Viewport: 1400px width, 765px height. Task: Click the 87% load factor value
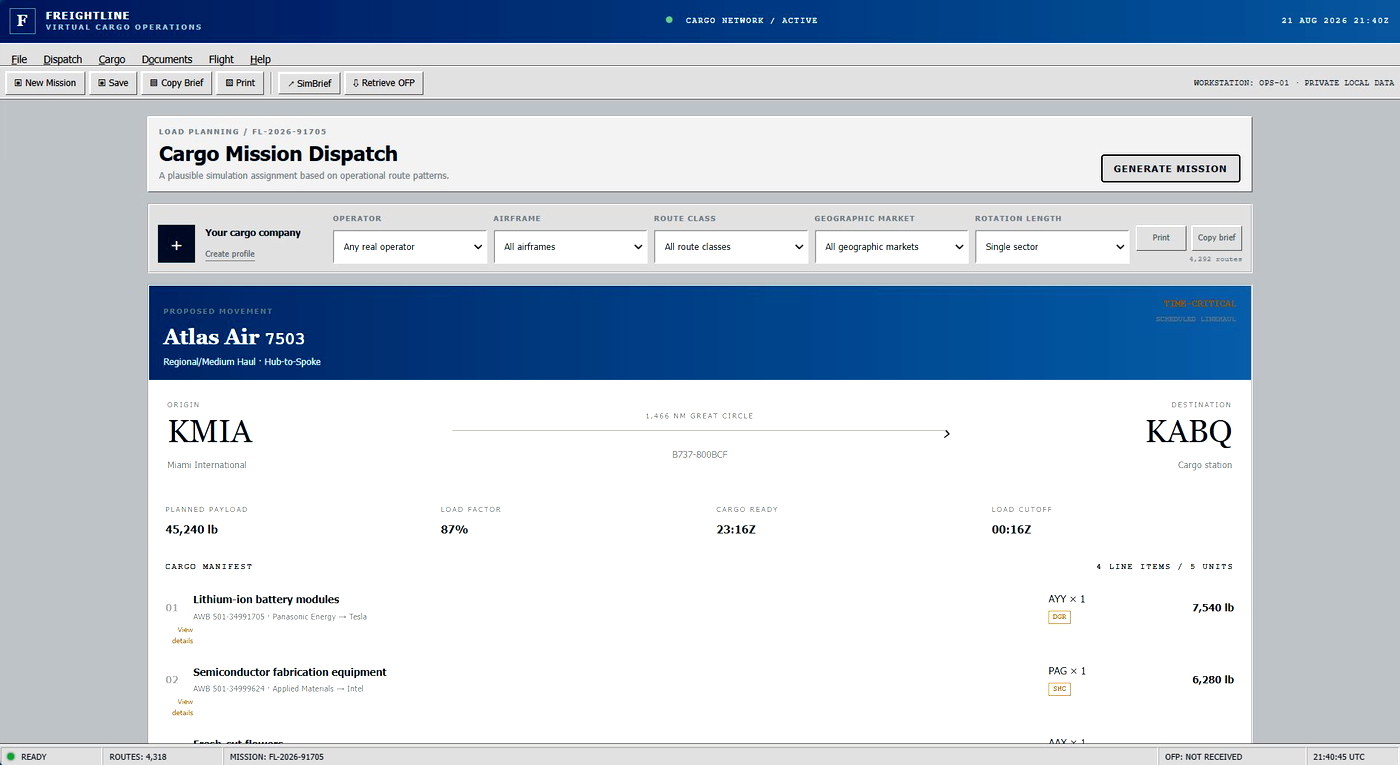pyautogui.click(x=454, y=529)
